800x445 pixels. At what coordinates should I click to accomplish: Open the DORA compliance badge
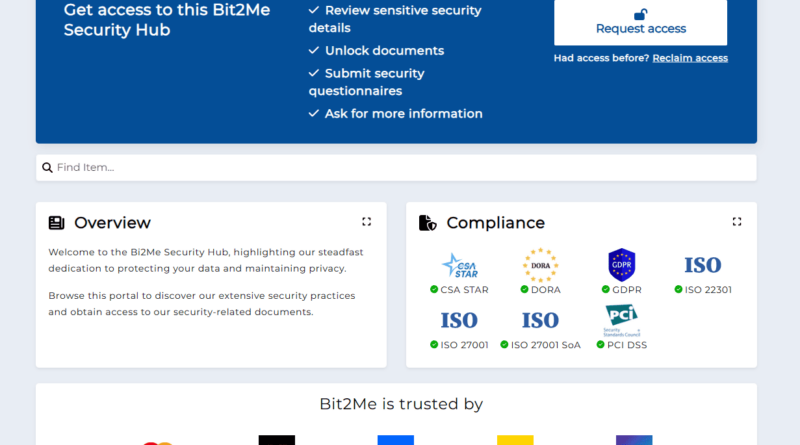pos(540,266)
